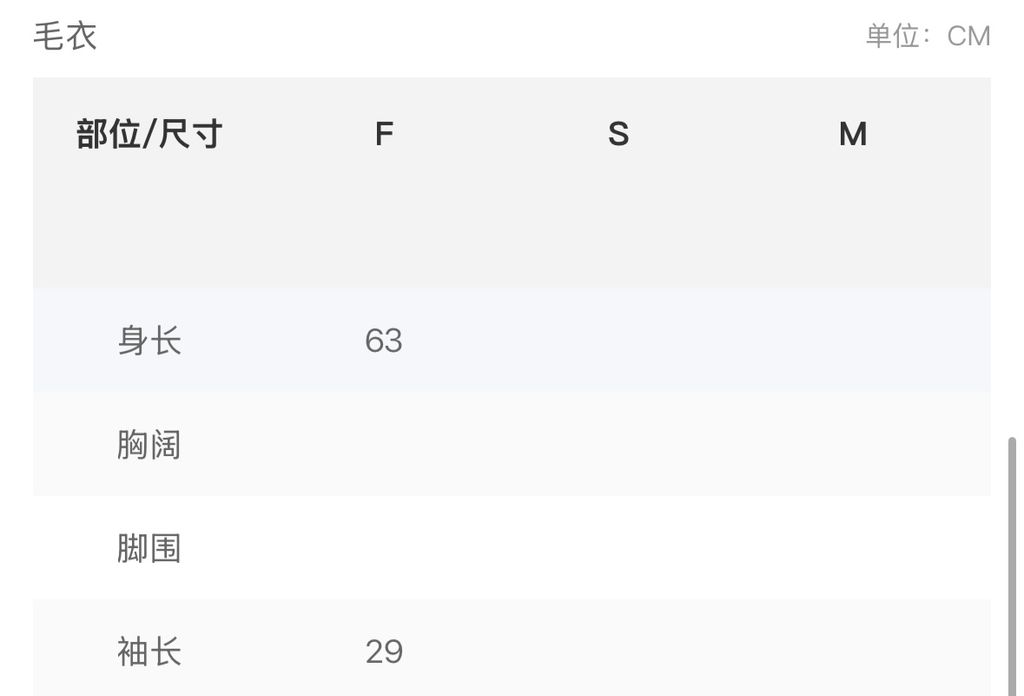Select the 部位/尺寸 header cell
1024x696 pixels.
(149, 133)
